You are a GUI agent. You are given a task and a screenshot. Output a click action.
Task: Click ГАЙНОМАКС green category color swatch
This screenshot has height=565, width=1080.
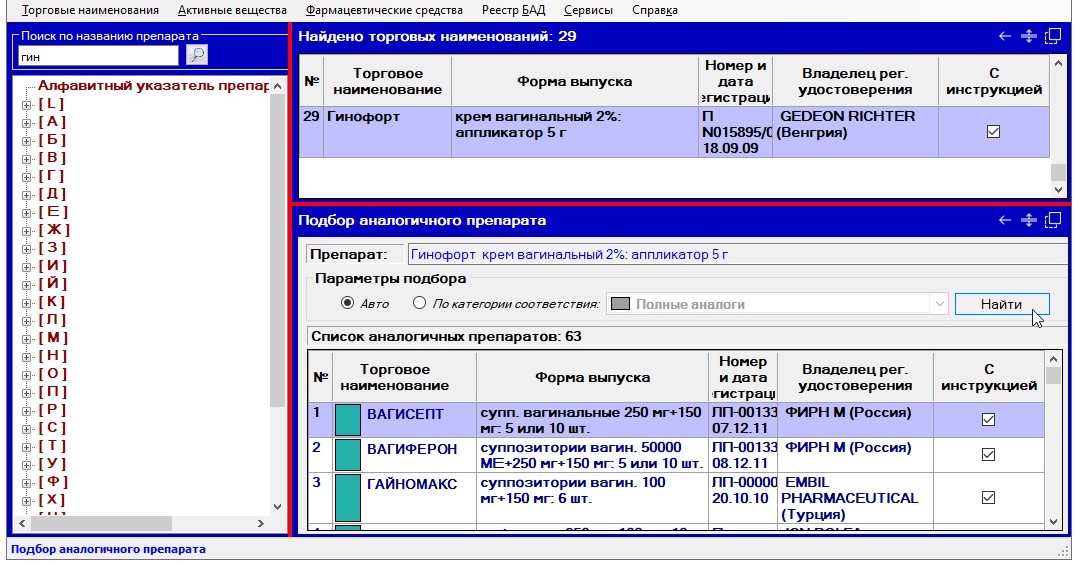point(348,497)
